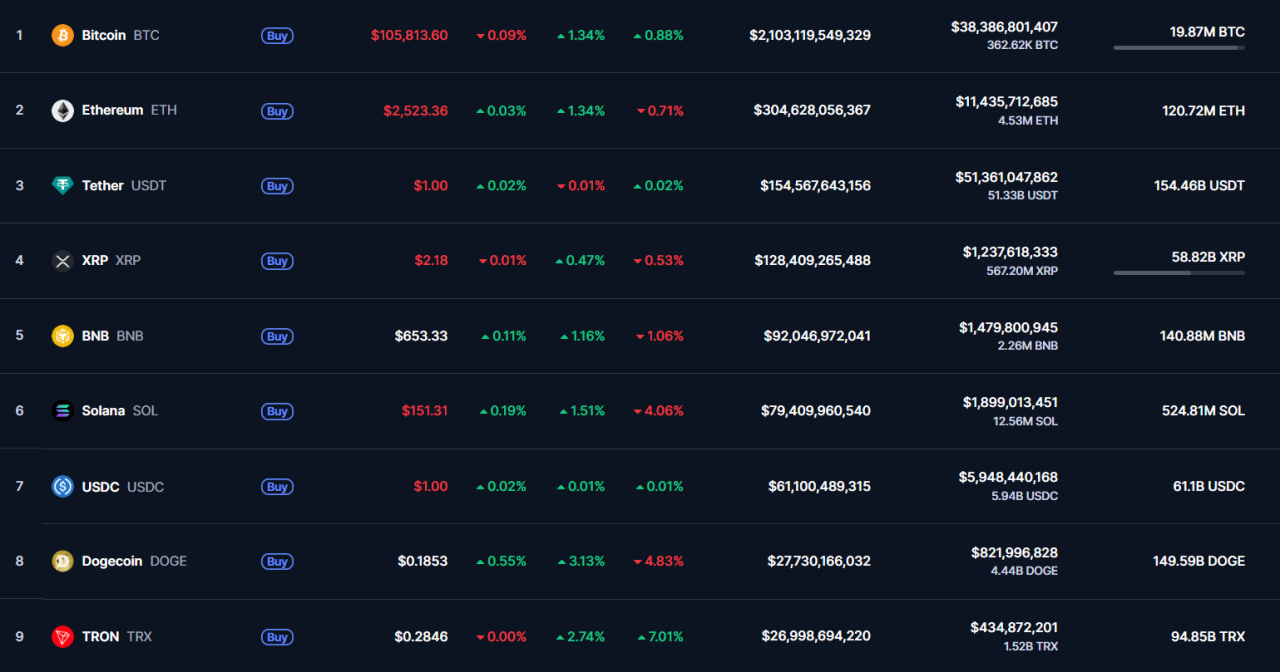The height and width of the screenshot is (672, 1280).
Task: Select BNB market cap $92,046,972,041
Action: pyautogui.click(x=817, y=336)
